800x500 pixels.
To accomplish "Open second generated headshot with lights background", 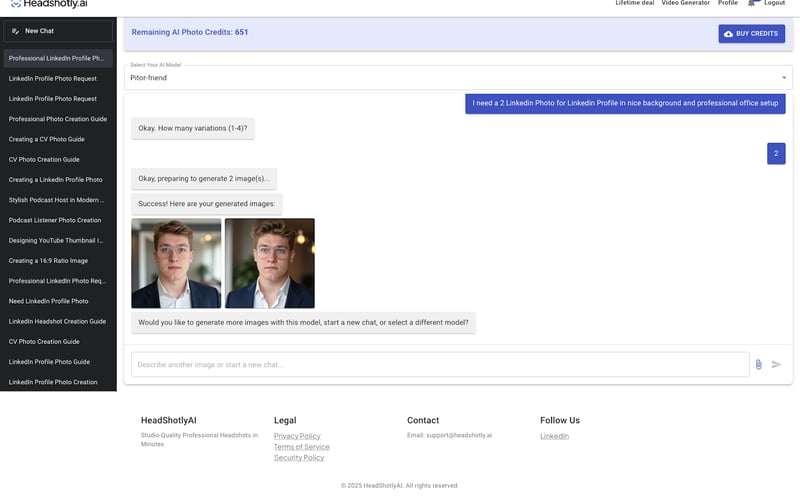I will click(269, 263).
